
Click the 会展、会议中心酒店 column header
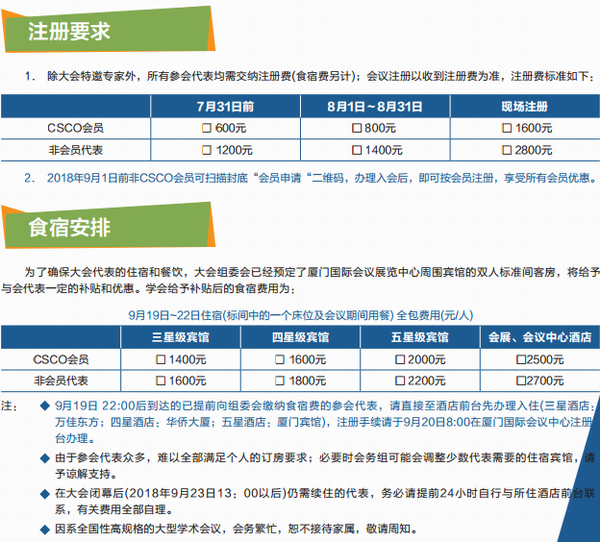(x=540, y=337)
